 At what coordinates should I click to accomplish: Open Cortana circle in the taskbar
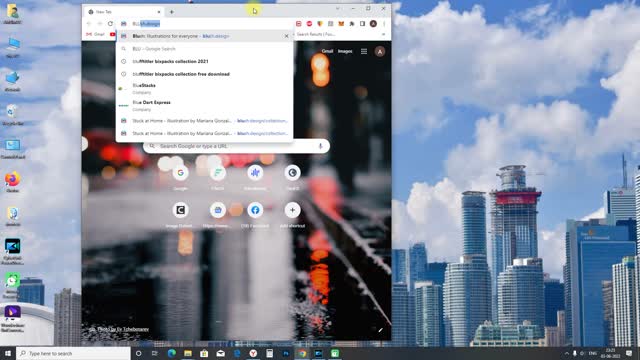(x=138, y=353)
